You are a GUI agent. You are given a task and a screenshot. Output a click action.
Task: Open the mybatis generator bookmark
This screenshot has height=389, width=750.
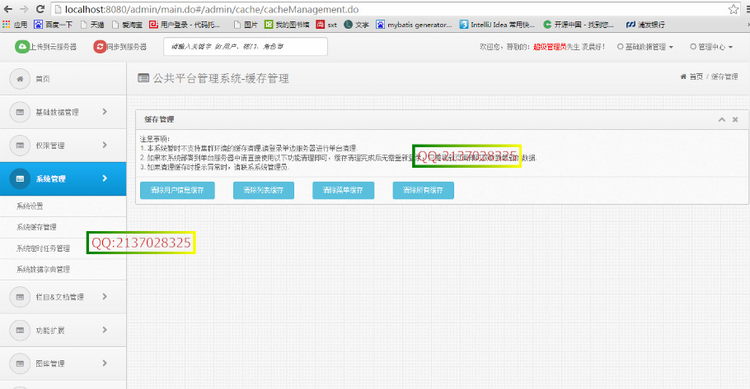414,24
